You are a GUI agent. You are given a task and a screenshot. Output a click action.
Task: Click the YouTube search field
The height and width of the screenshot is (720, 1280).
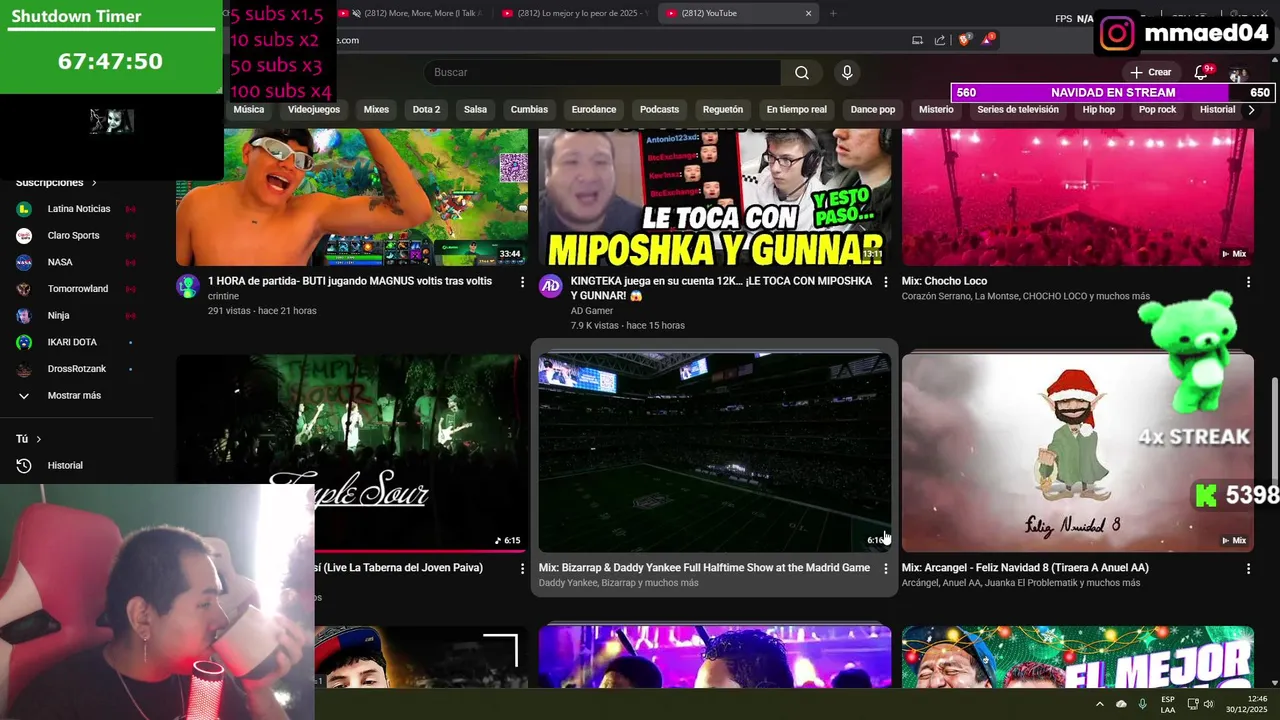(x=603, y=72)
